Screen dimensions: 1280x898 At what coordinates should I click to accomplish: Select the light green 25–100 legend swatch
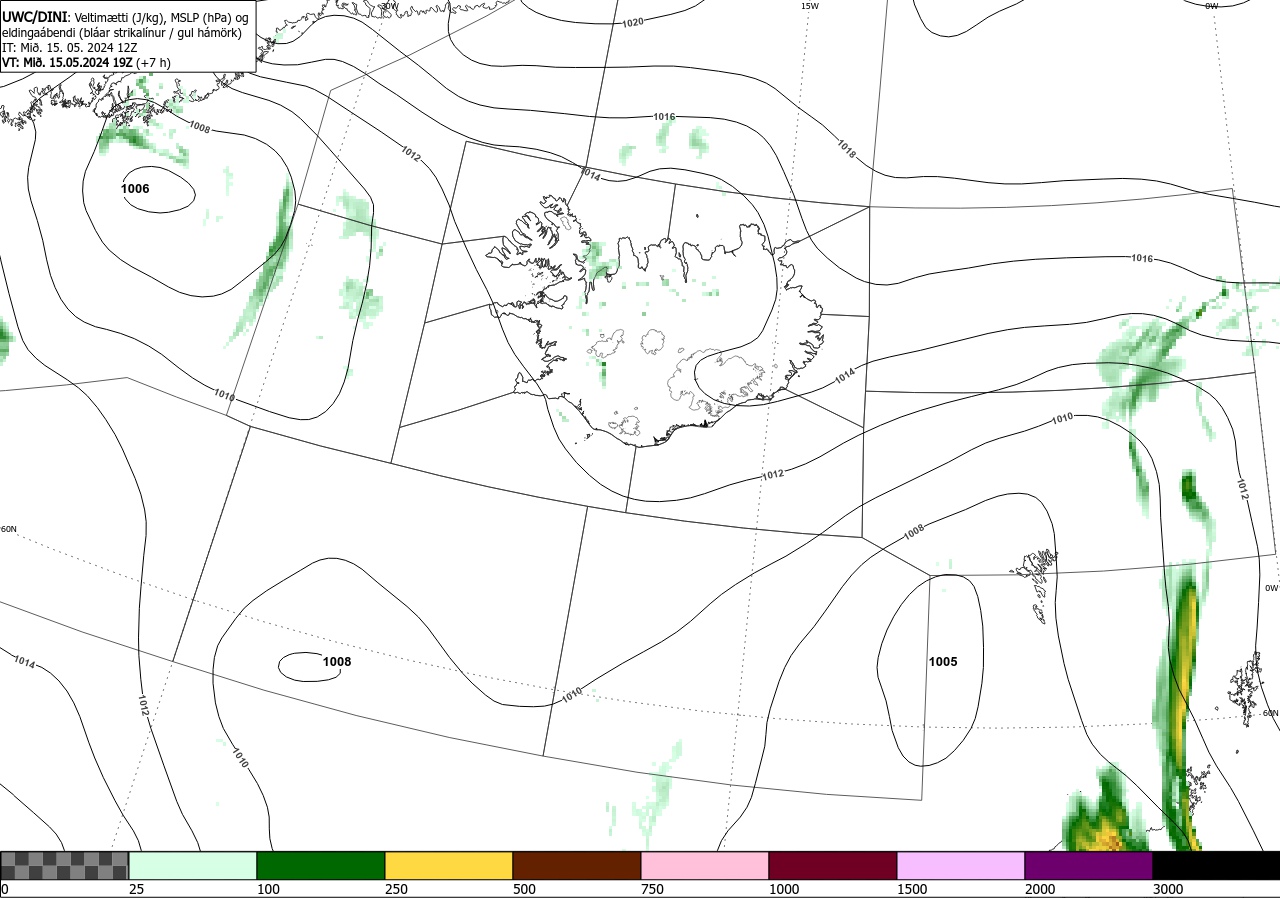click(x=193, y=865)
